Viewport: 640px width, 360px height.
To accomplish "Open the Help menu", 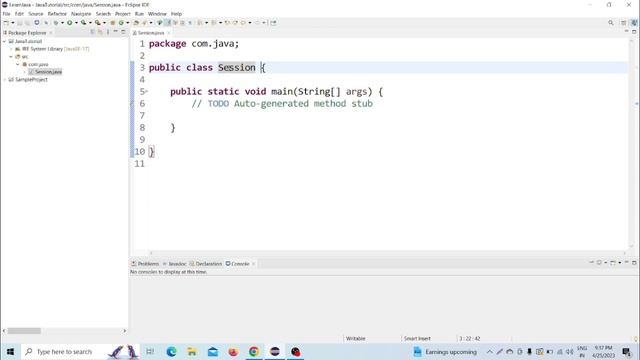I will point(176,14).
